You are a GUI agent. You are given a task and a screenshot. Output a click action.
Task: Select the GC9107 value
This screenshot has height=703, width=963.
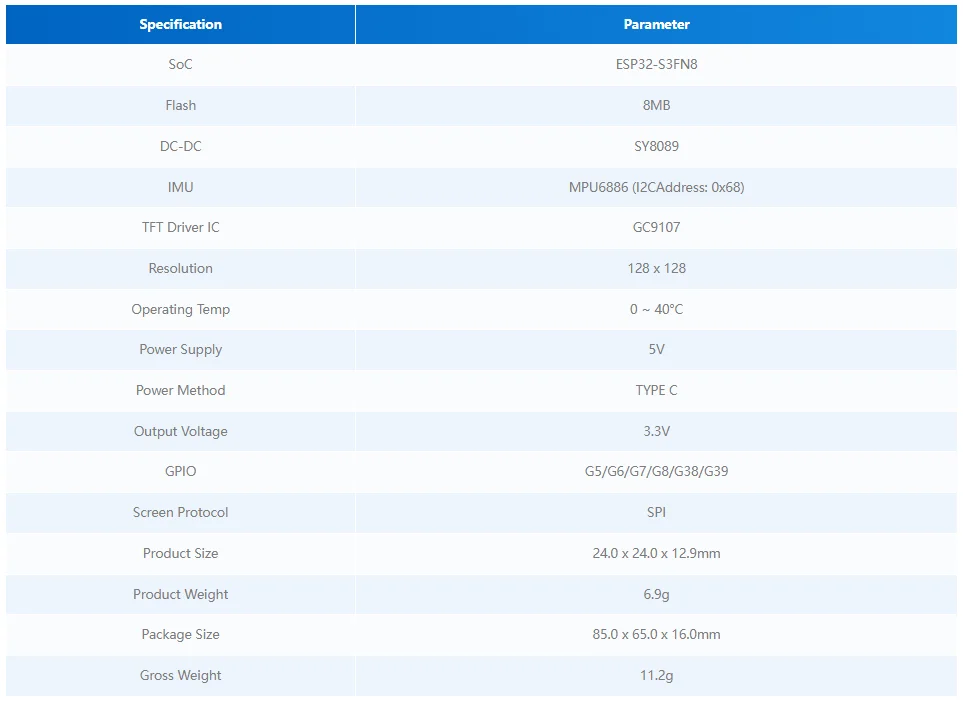657,227
